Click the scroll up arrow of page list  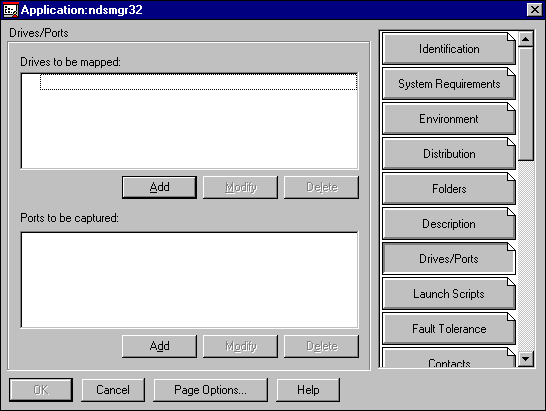[x=525, y=39]
